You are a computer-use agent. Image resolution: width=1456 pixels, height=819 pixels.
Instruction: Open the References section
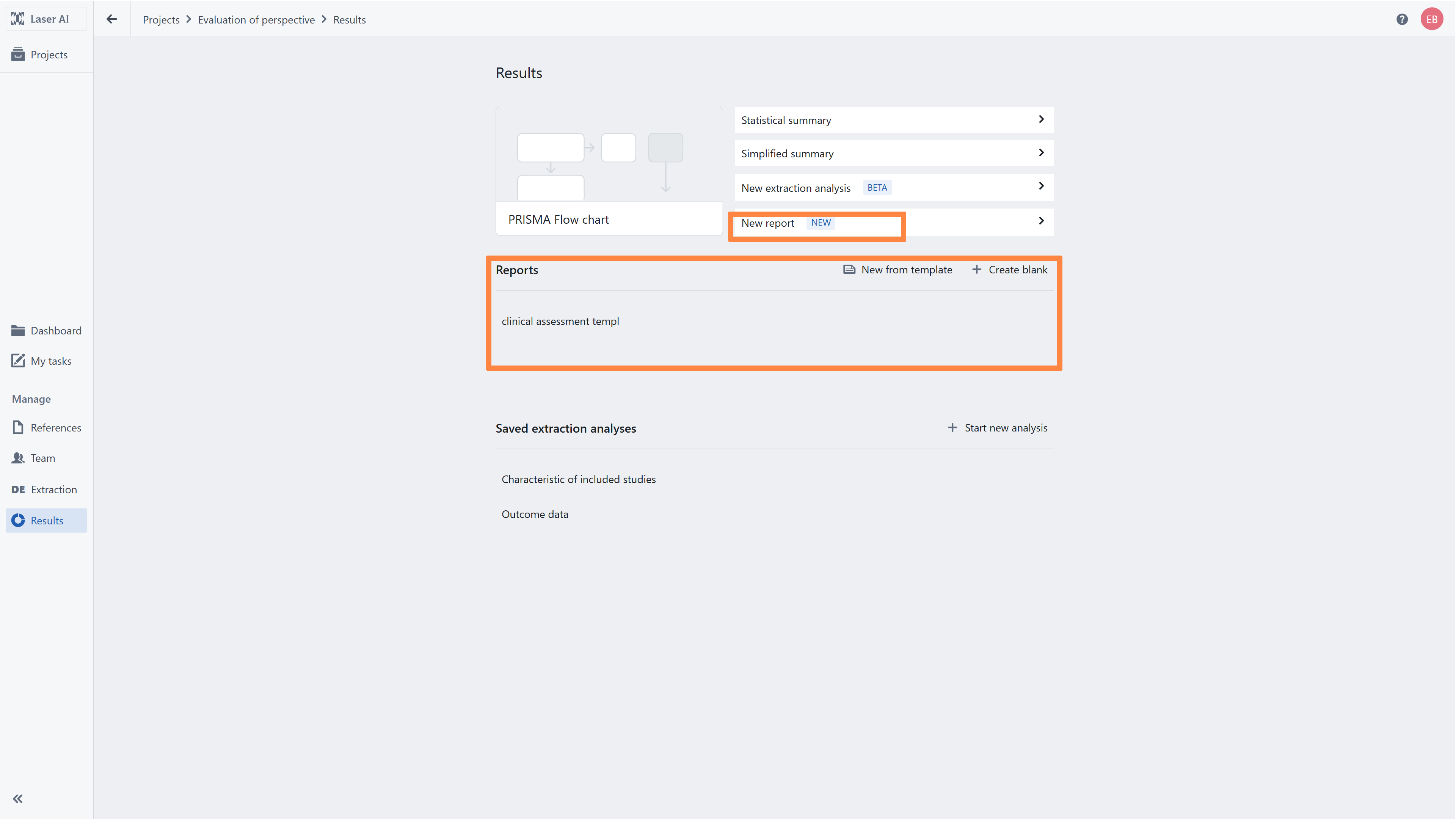[55, 428]
